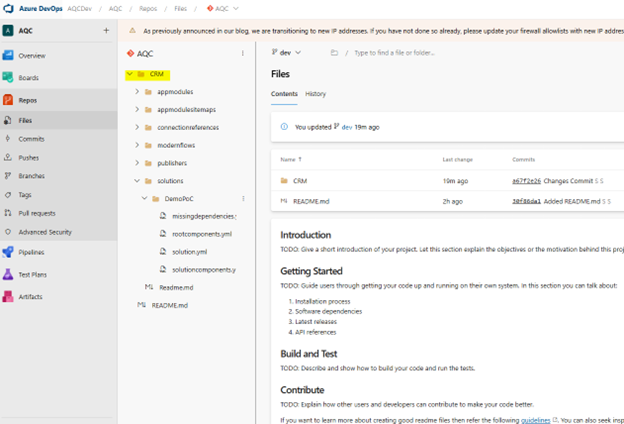Click the markdown icon beside README.md row
Image resolution: width=624 pixels, height=424 pixels.
284,201
